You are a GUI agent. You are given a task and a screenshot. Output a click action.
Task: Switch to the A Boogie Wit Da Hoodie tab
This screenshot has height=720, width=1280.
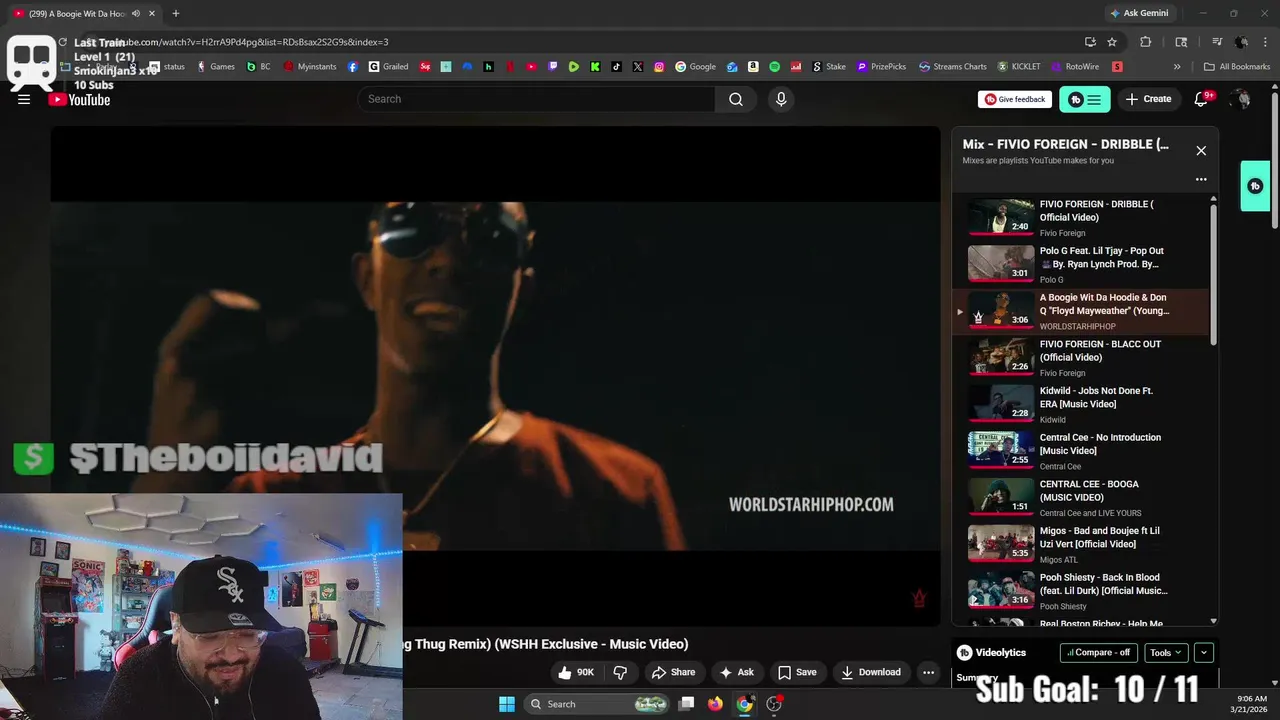[x=85, y=13]
